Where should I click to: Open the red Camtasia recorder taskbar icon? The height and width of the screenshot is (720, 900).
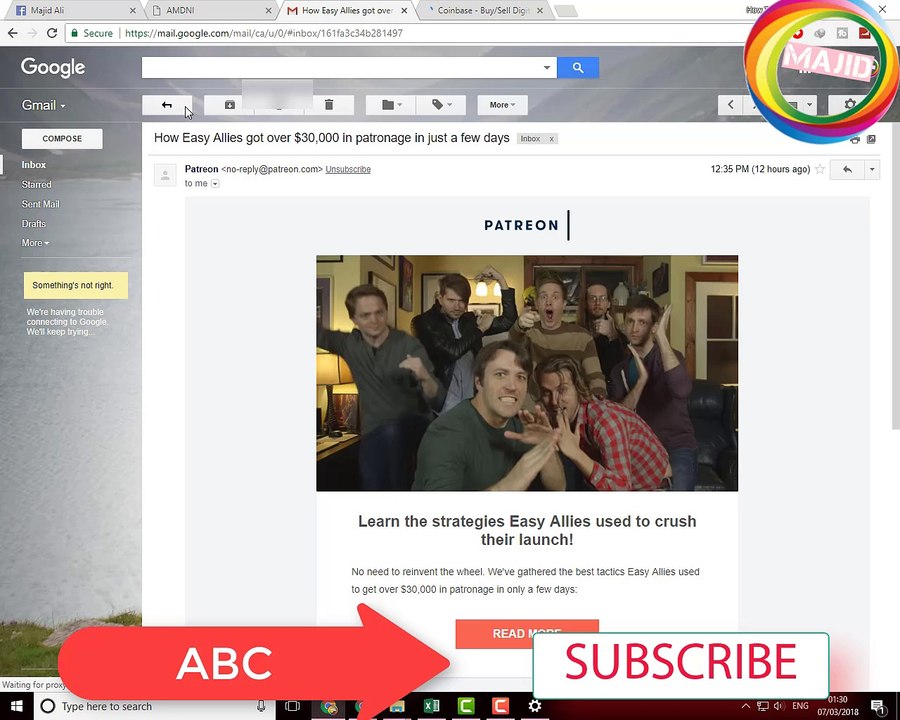[x=500, y=706]
